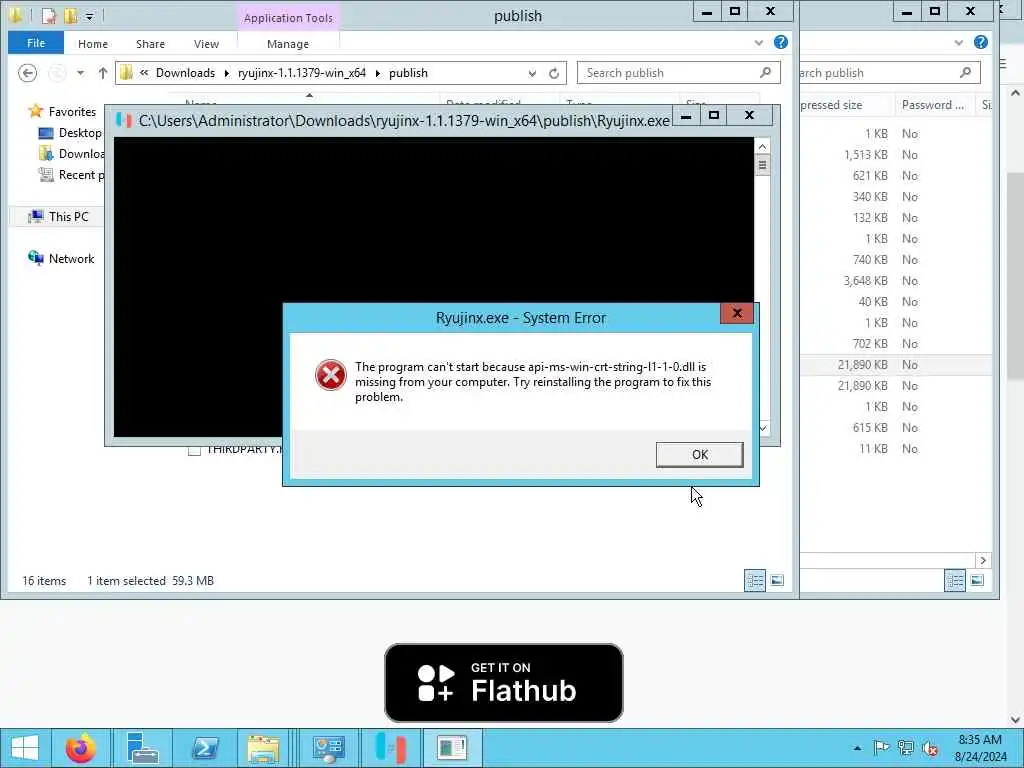Select Downloads in the address bar breadcrumb

pyautogui.click(x=185, y=72)
